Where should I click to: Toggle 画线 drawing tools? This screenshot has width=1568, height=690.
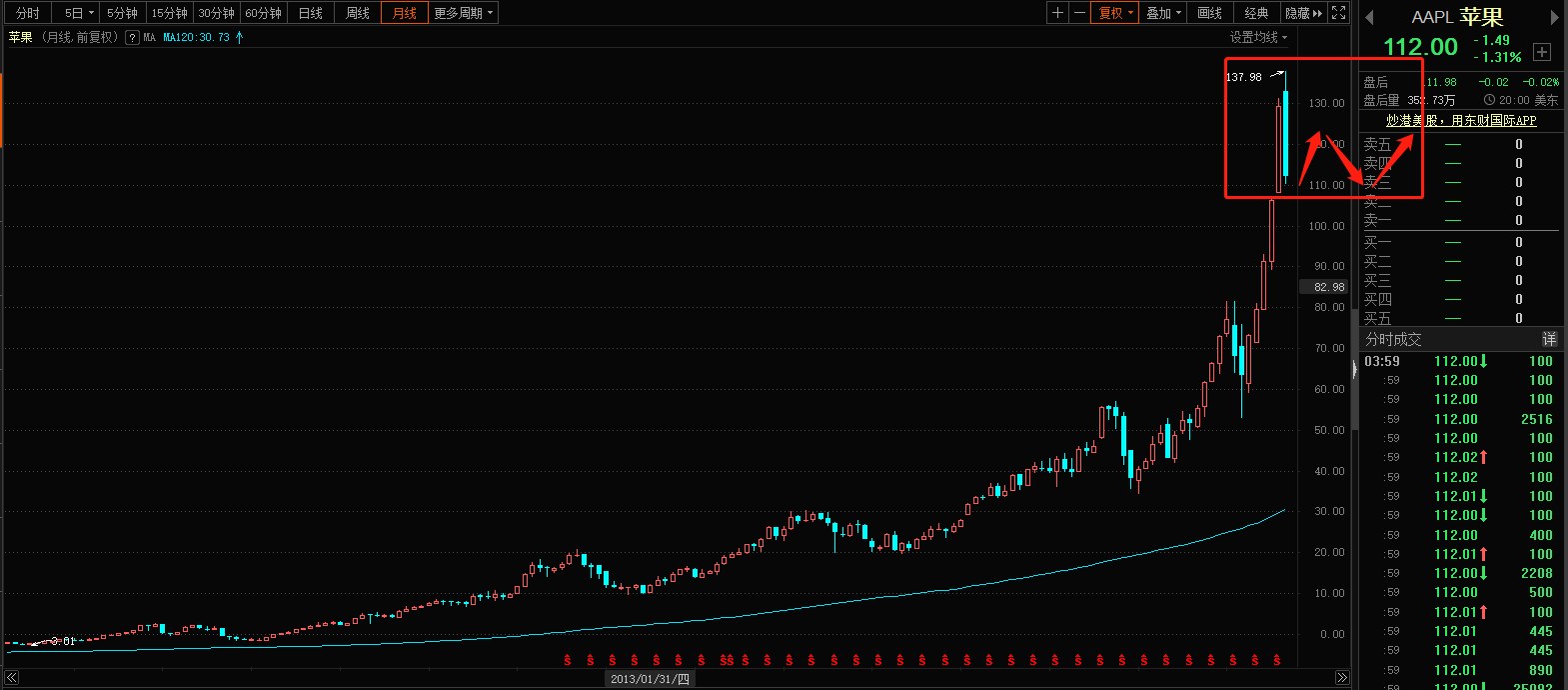1209,13
